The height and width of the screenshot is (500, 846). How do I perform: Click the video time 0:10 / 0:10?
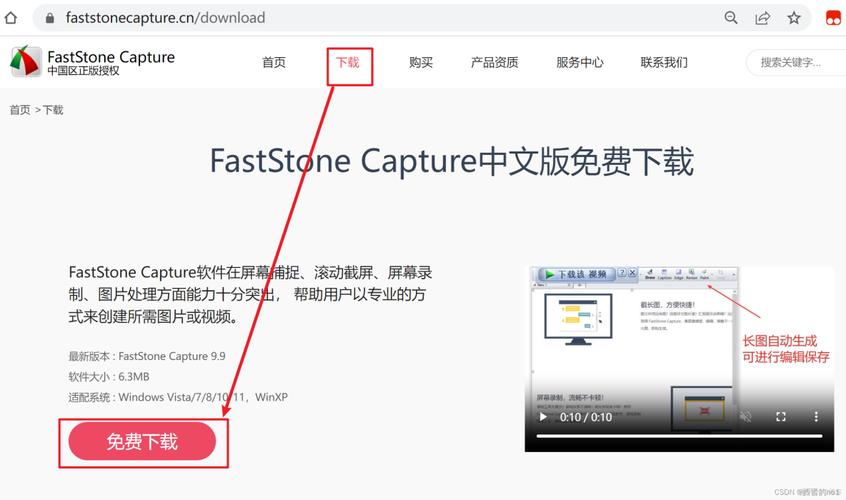pyautogui.click(x=585, y=417)
